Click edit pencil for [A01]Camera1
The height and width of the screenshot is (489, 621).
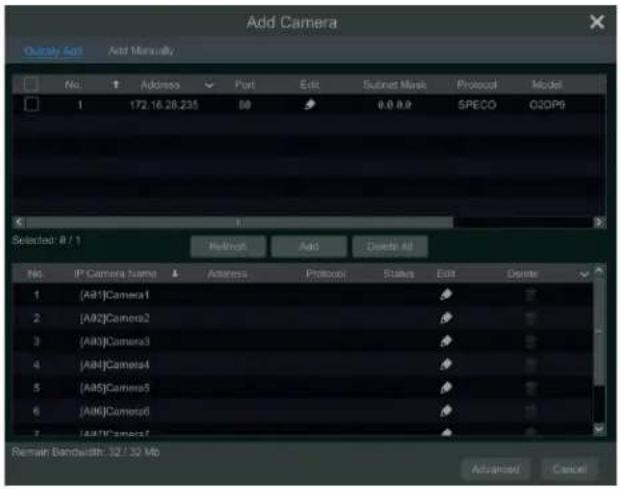click(446, 295)
